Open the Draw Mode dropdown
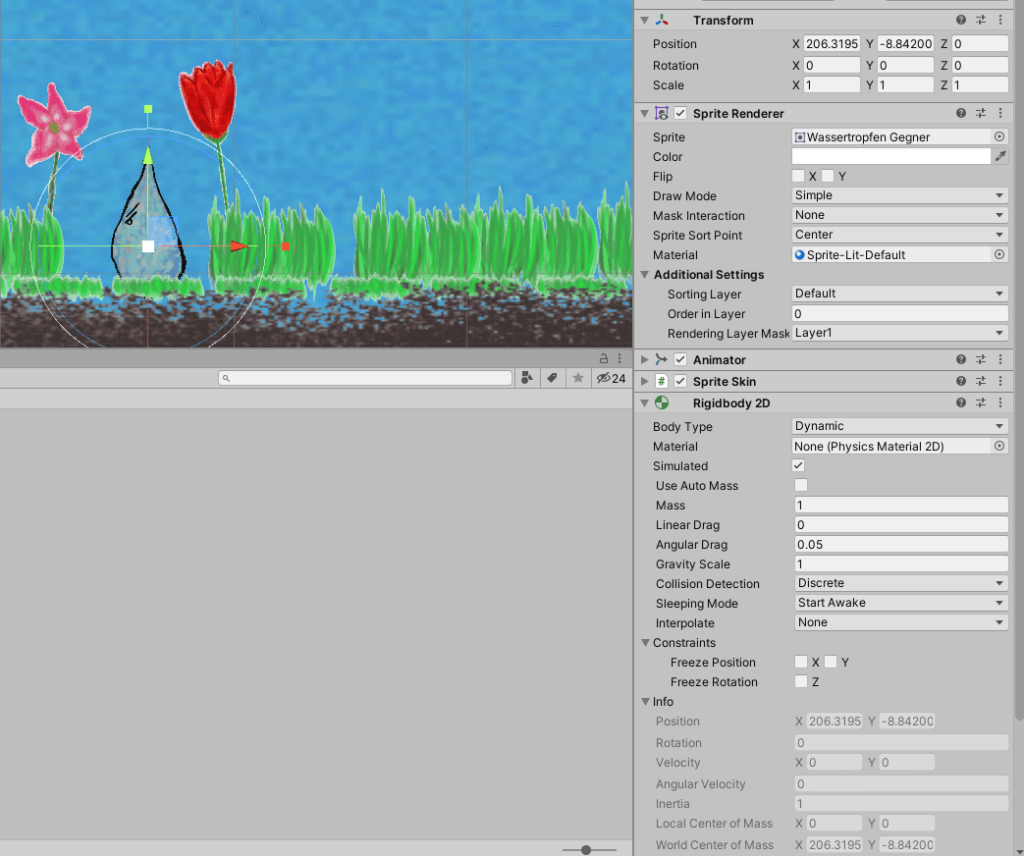Image resolution: width=1024 pixels, height=856 pixels. coord(899,196)
